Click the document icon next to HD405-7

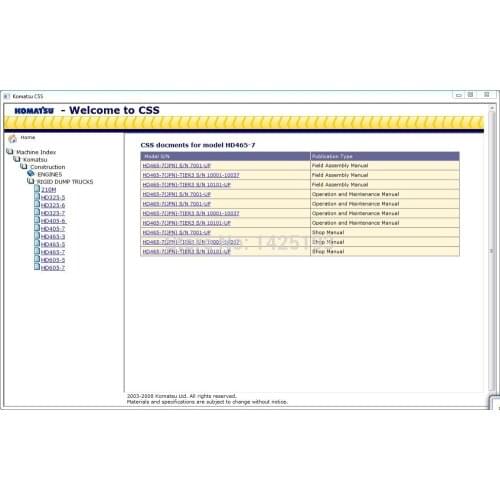[37, 228]
